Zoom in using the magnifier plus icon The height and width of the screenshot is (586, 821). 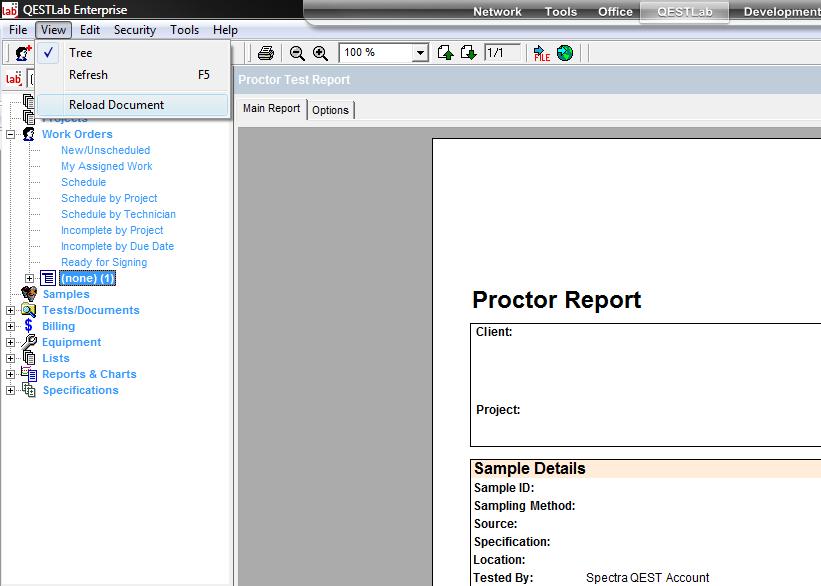point(320,53)
